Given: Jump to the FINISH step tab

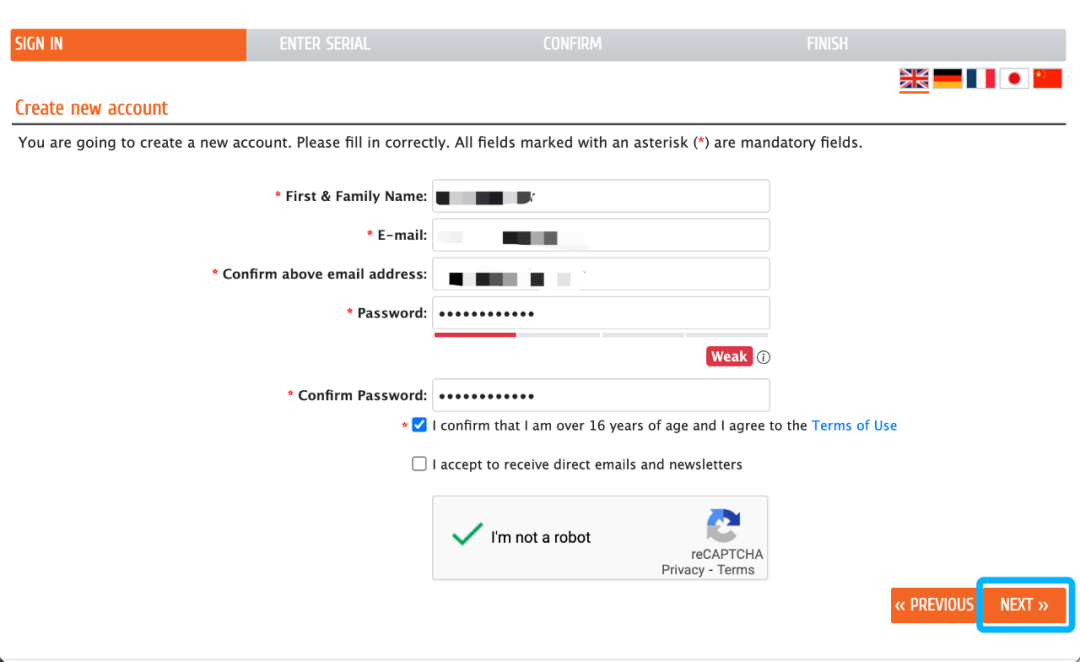Looking at the screenshot, I should click(x=827, y=44).
